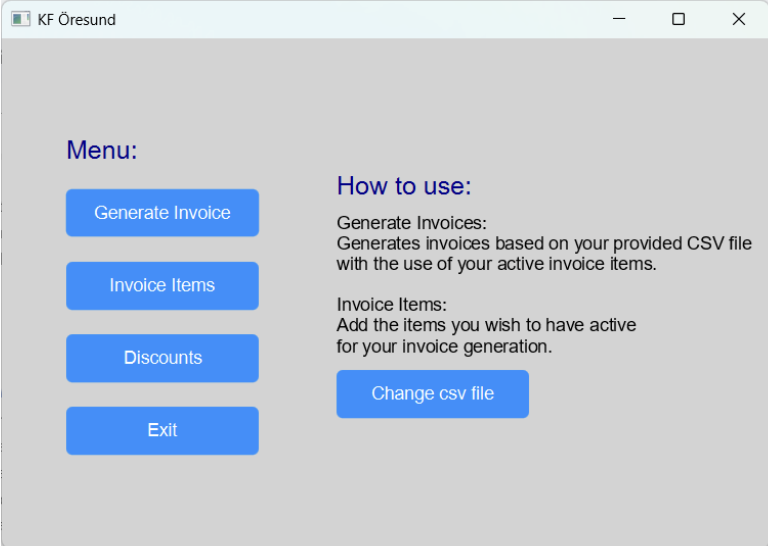Select the Generate Invoices: instruction label
This screenshot has height=546, width=768.
point(411,222)
